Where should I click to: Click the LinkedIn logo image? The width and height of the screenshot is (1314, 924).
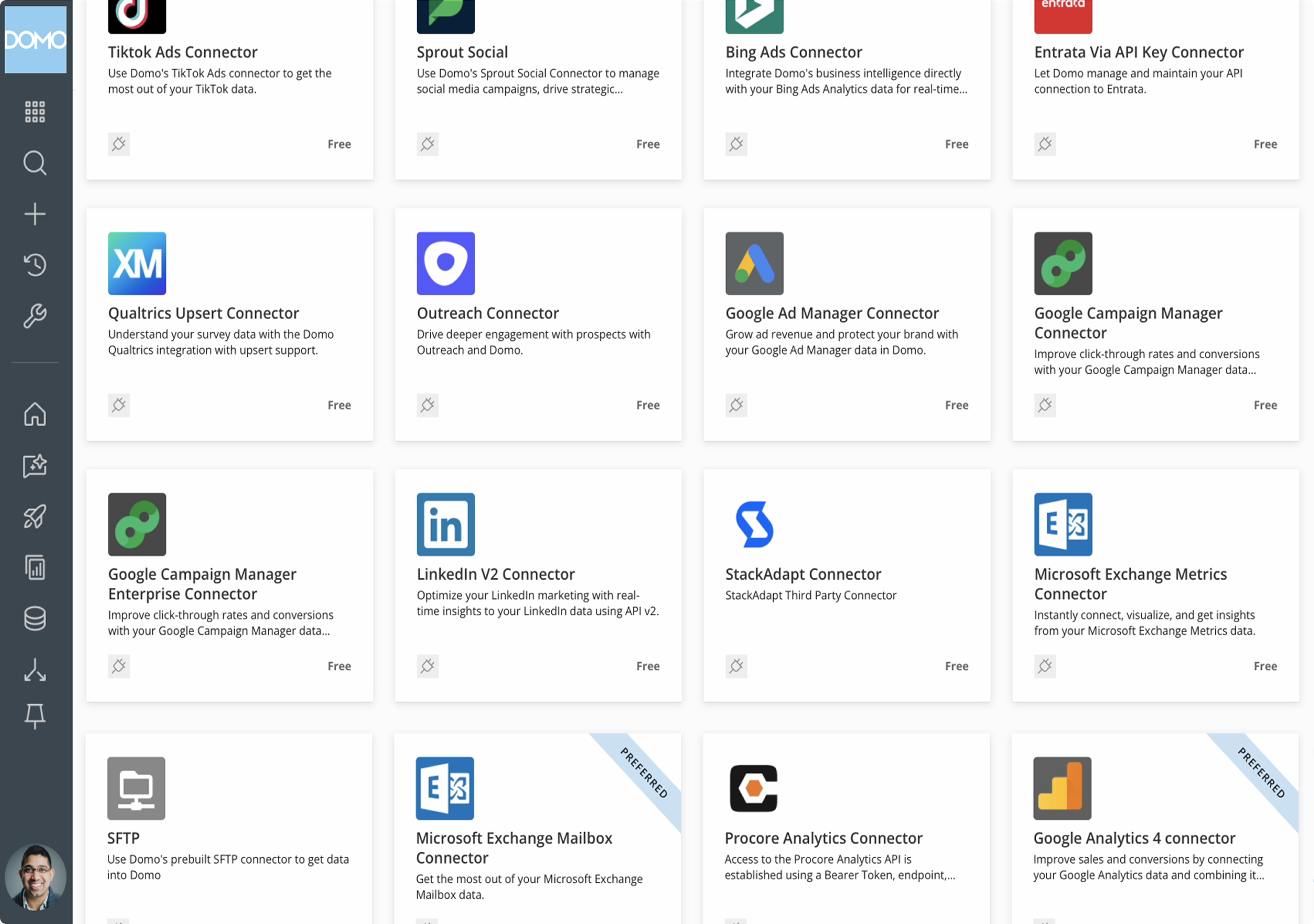(x=446, y=524)
